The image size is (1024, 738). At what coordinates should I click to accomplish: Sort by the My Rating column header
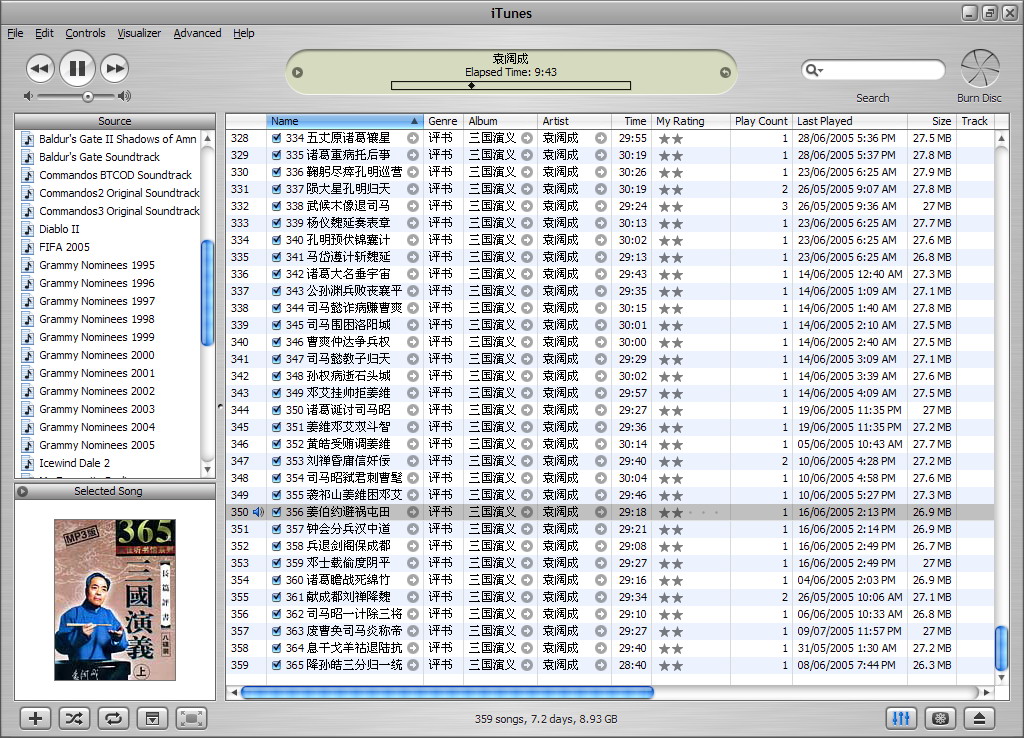click(690, 121)
